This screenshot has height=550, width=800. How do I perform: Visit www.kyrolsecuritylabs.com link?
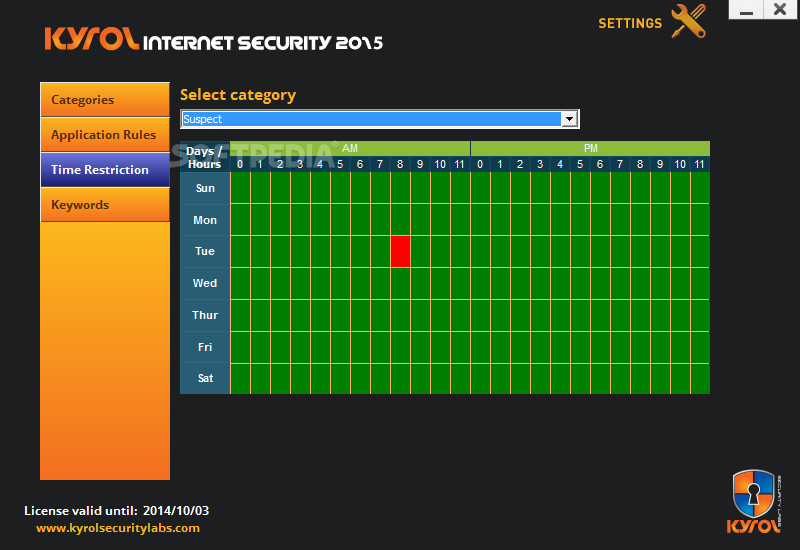pyautogui.click(x=118, y=528)
